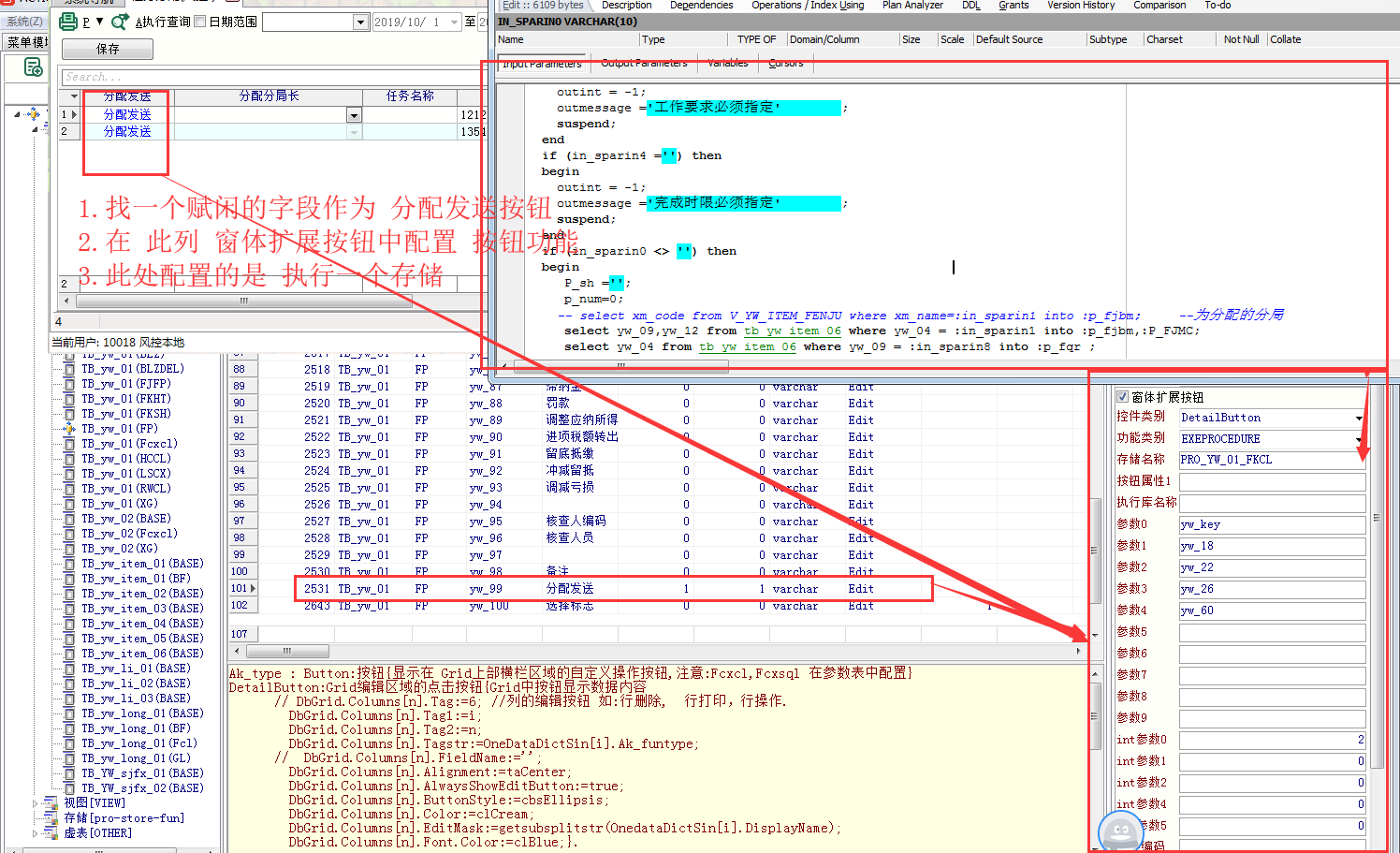Open 分配分局长 dropdown in row 1

tap(354, 115)
